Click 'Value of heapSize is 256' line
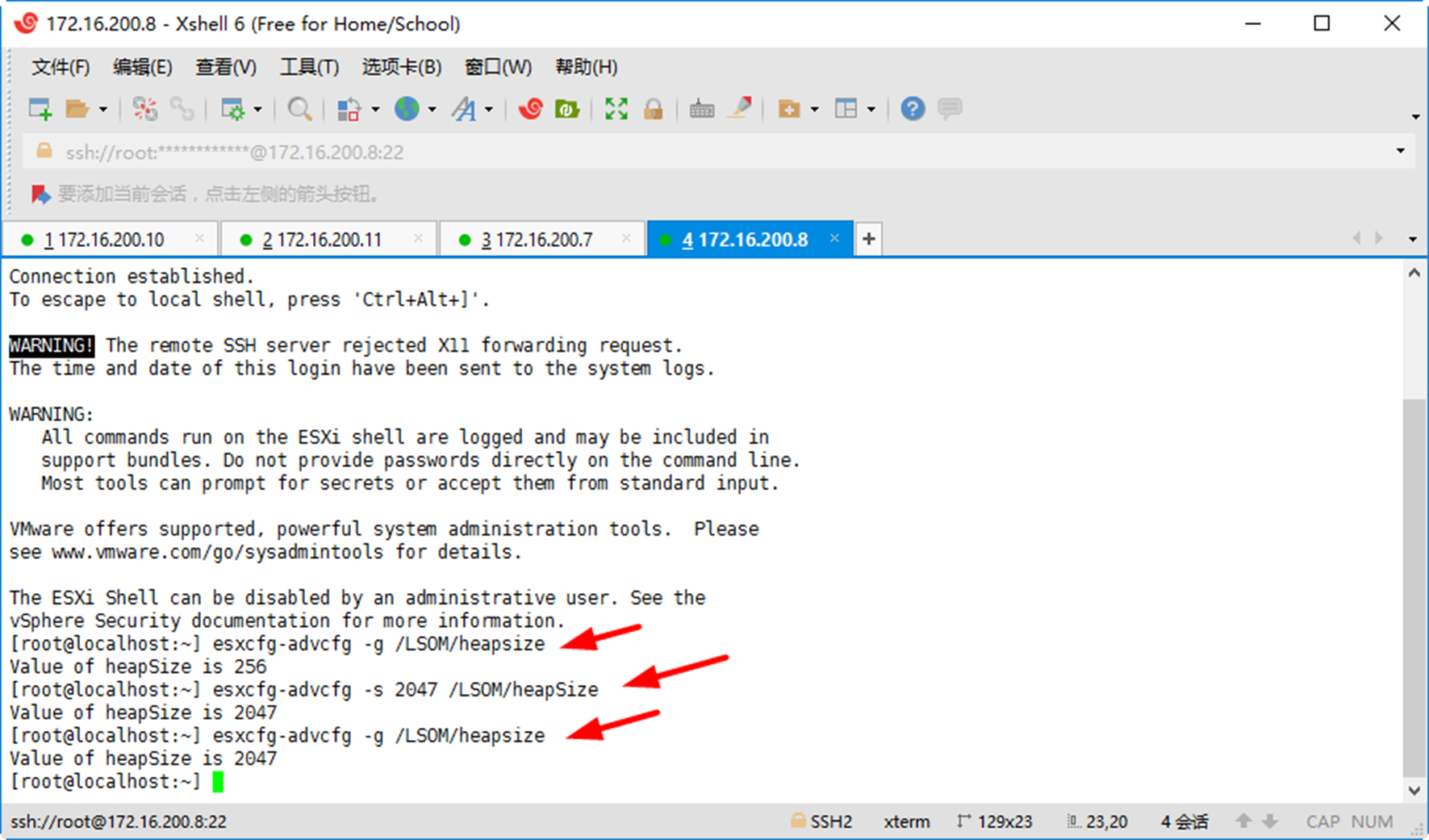Screen dimensions: 1429x840 point(138,667)
